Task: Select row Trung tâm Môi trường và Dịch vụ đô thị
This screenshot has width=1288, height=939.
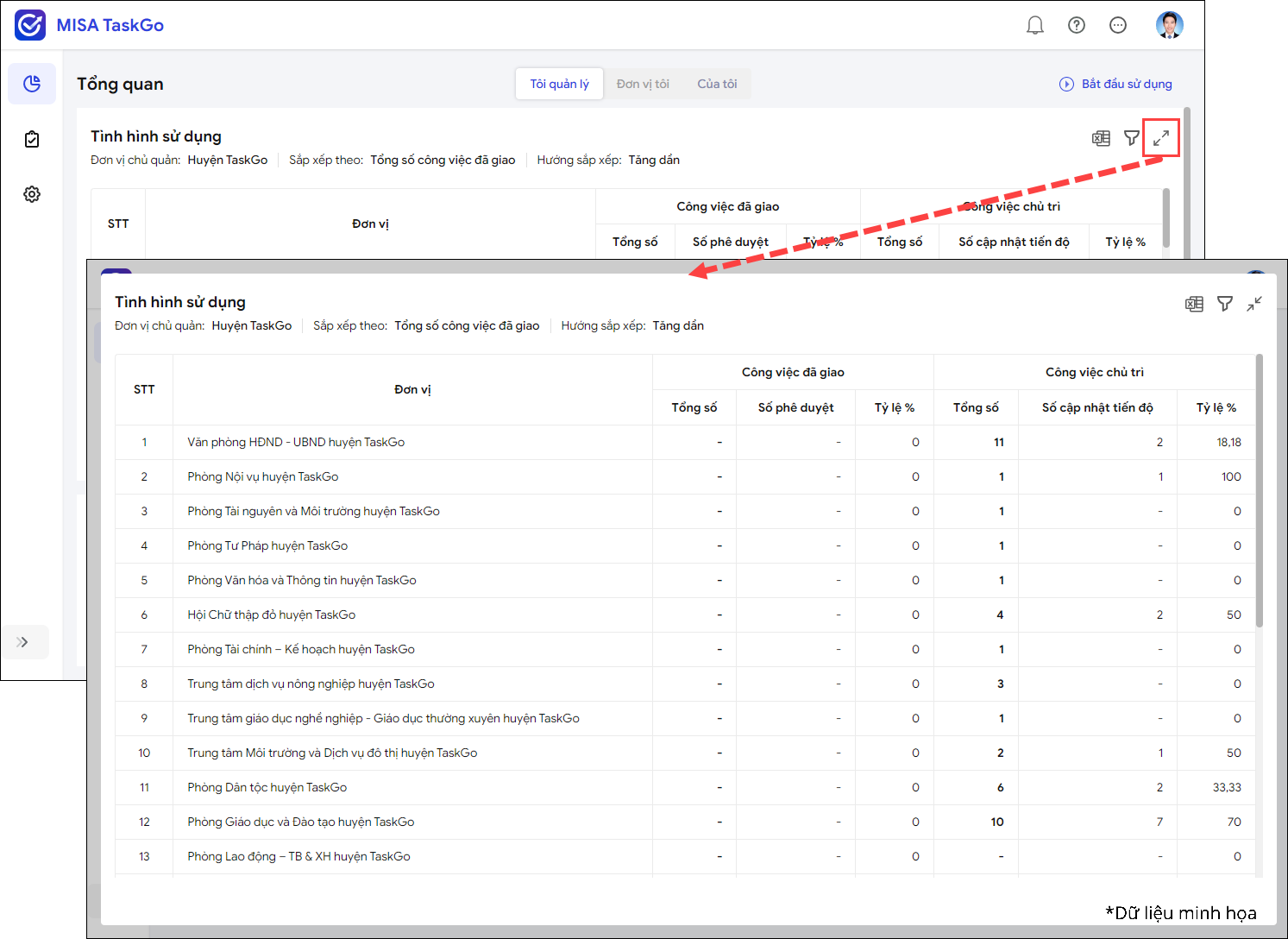Action: click(685, 753)
